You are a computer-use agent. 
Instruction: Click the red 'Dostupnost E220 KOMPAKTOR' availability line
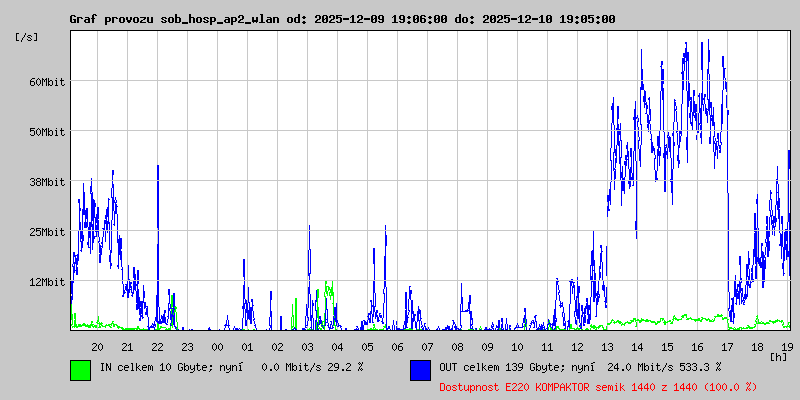click(x=597, y=387)
